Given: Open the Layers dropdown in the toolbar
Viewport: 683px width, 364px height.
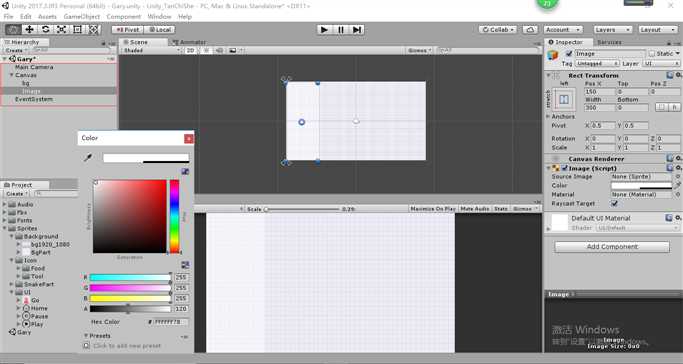Looking at the screenshot, I should [x=612, y=30].
